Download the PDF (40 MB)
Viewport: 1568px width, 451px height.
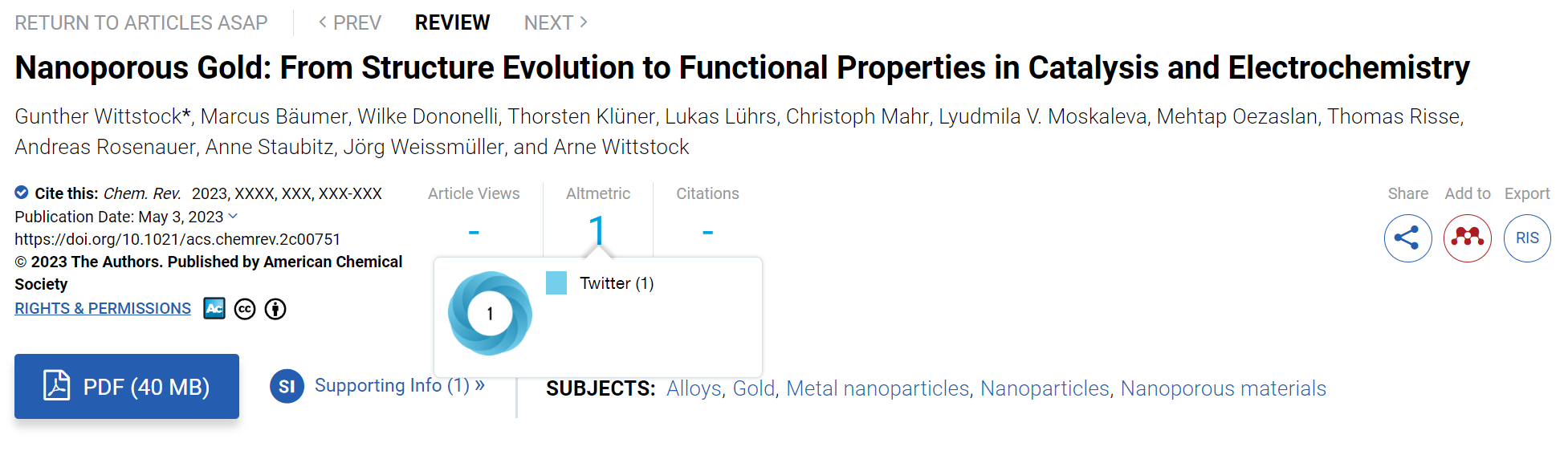[127, 386]
